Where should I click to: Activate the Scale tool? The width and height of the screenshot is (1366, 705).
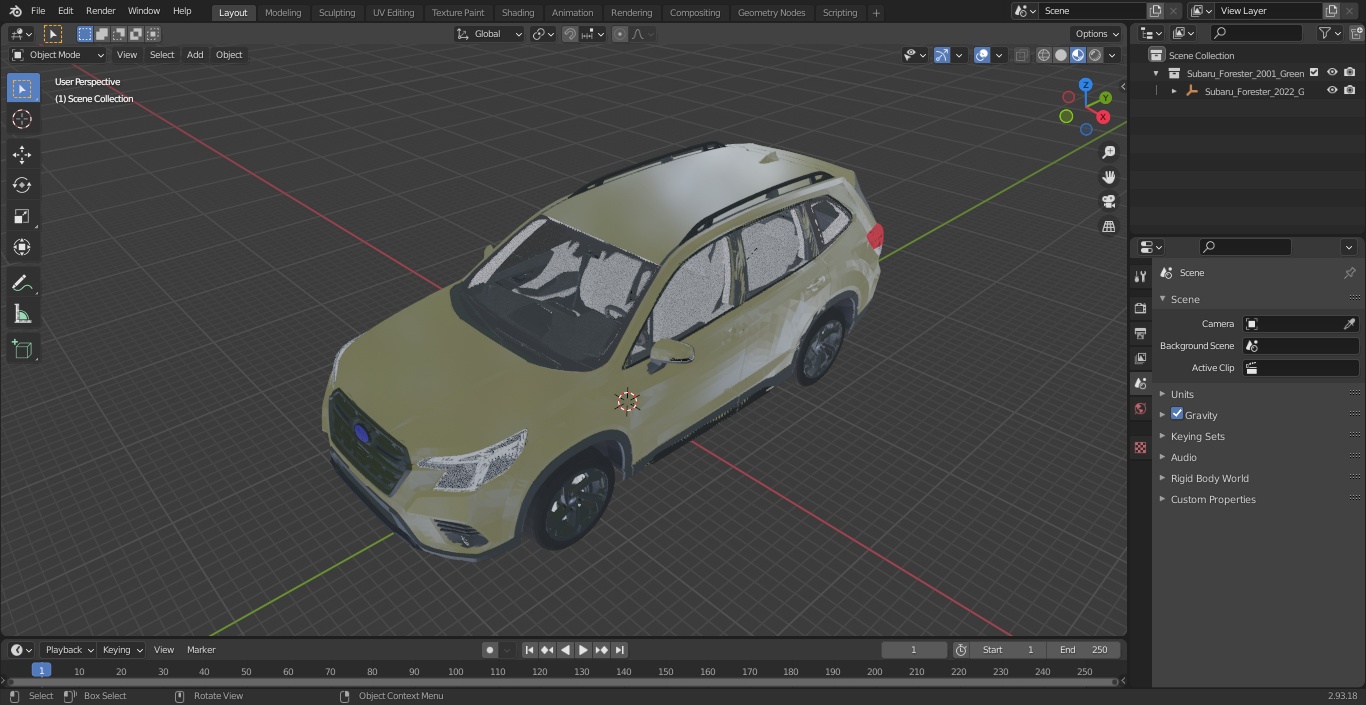[22, 216]
